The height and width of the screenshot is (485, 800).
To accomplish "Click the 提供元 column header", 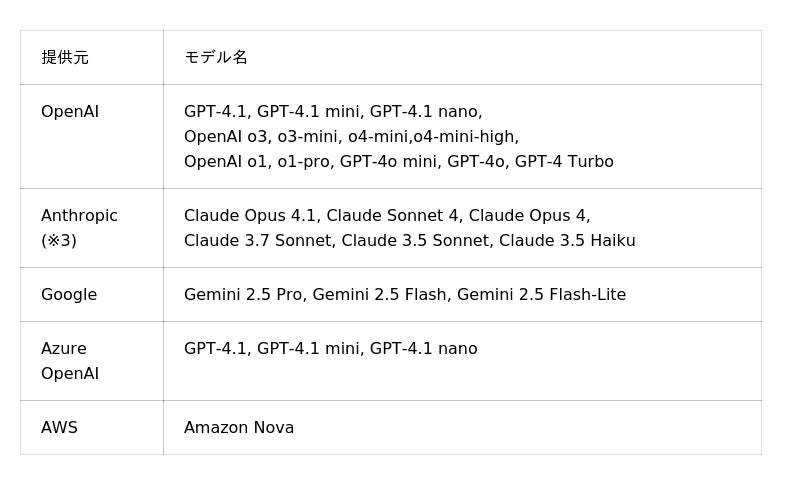I will pos(65,58).
